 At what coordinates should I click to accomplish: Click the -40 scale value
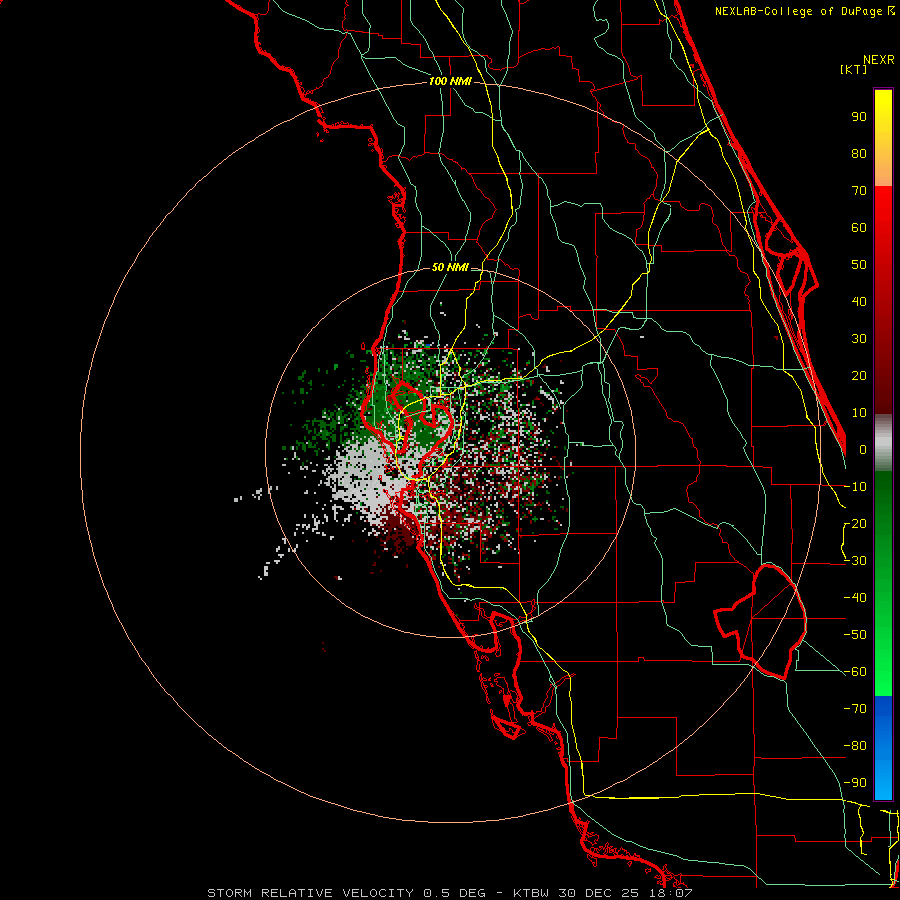[855, 598]
